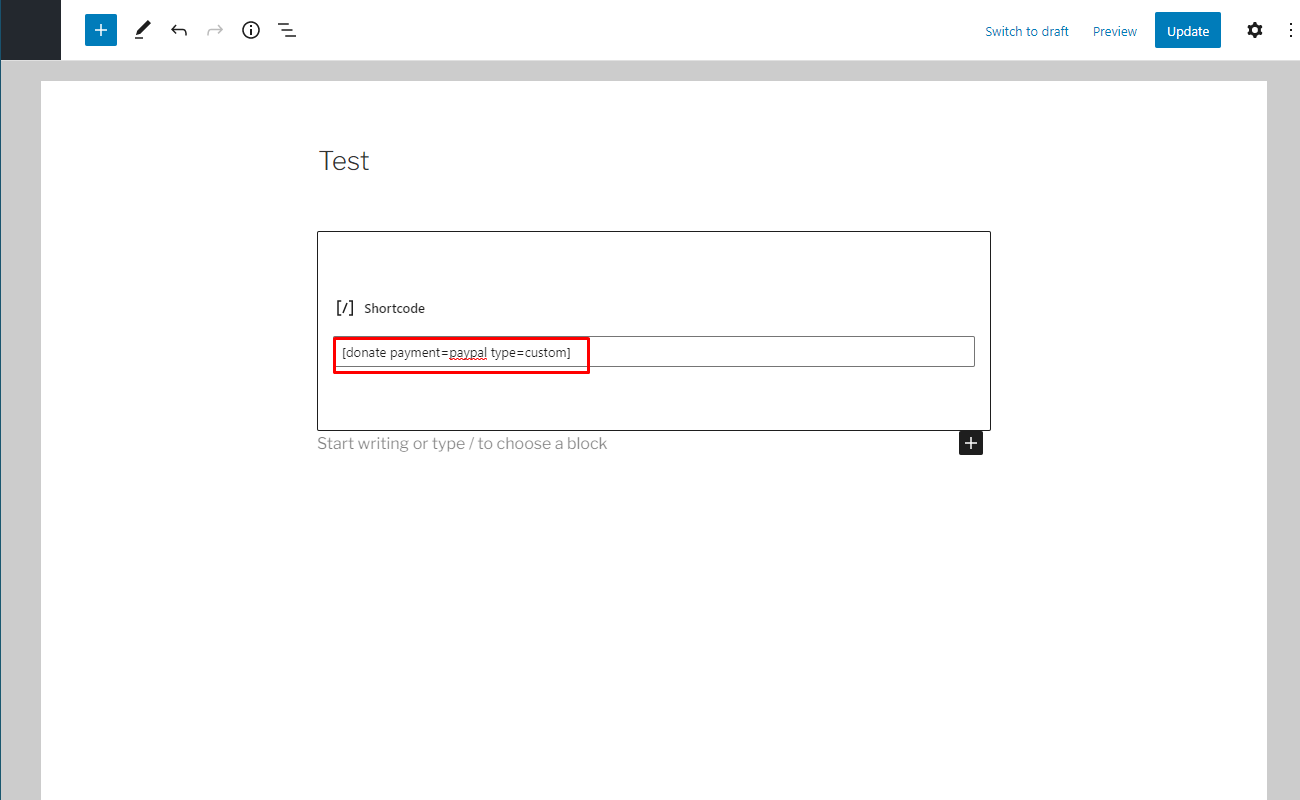Image resolution: width=1300 pixels, height=800 pixels.
Task: Open the document Details info icon
Action: [251, 30]
